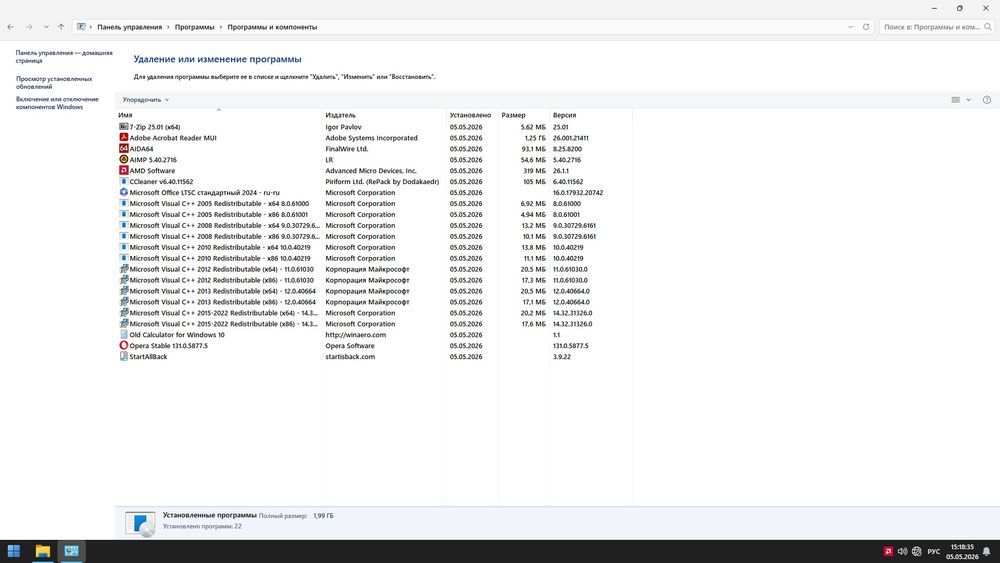Open the help question mark icon

click(x=987, y=99)
